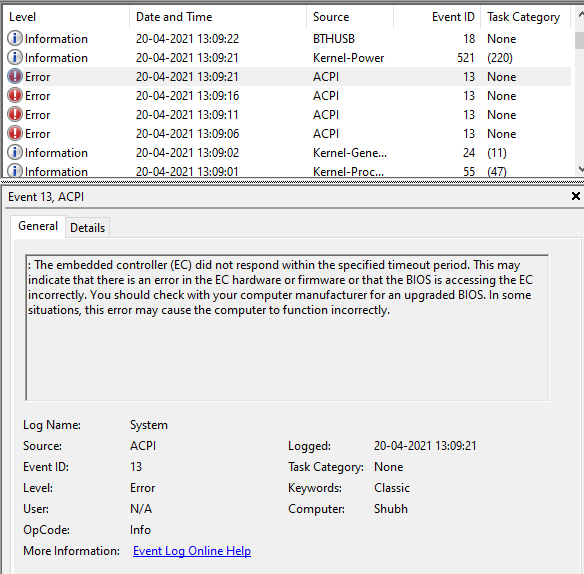The width and height of the screenshot is (584, 574).
Task: Select Event ID 24 cell
Action: tap(469, 153)
